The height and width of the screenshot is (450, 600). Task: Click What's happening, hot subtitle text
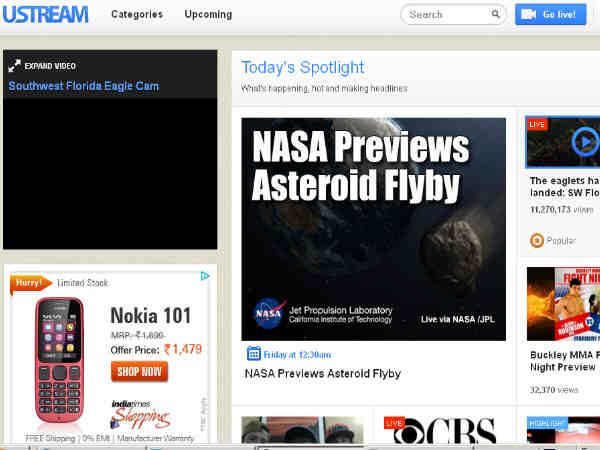pyautogui.click(x=324, y=88)
